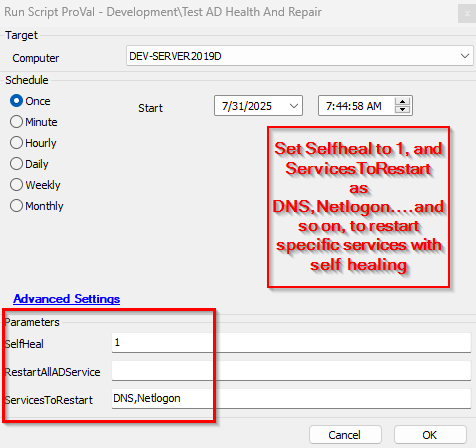Focus the RestartAllADService input field
The image size is (476, 448).
coord(291,371)
